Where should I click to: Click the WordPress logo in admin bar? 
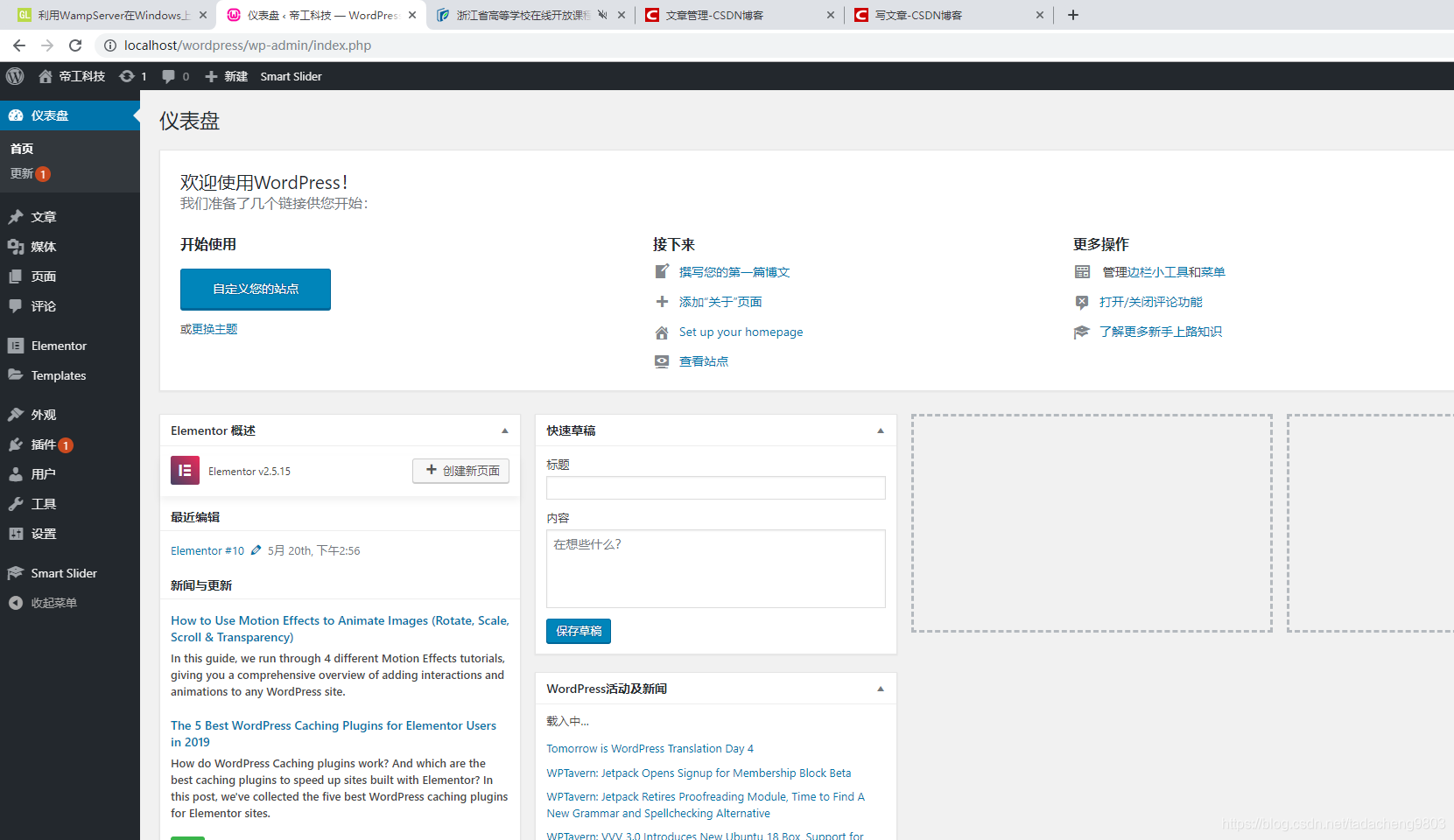(x=15, y=76)
